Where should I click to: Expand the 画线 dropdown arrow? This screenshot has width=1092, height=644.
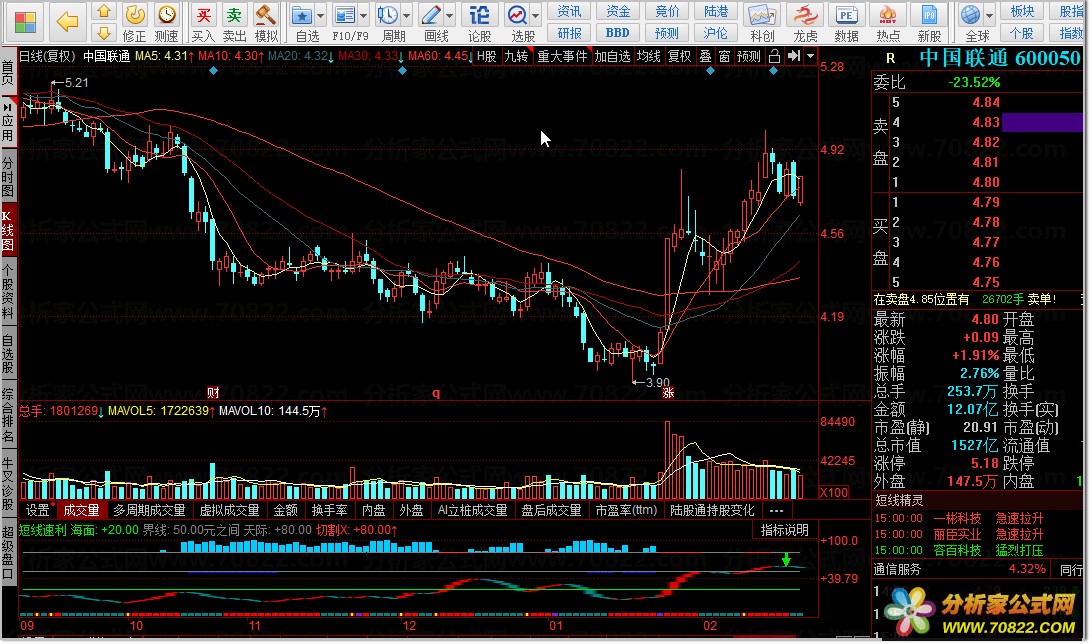pos(450,15)
